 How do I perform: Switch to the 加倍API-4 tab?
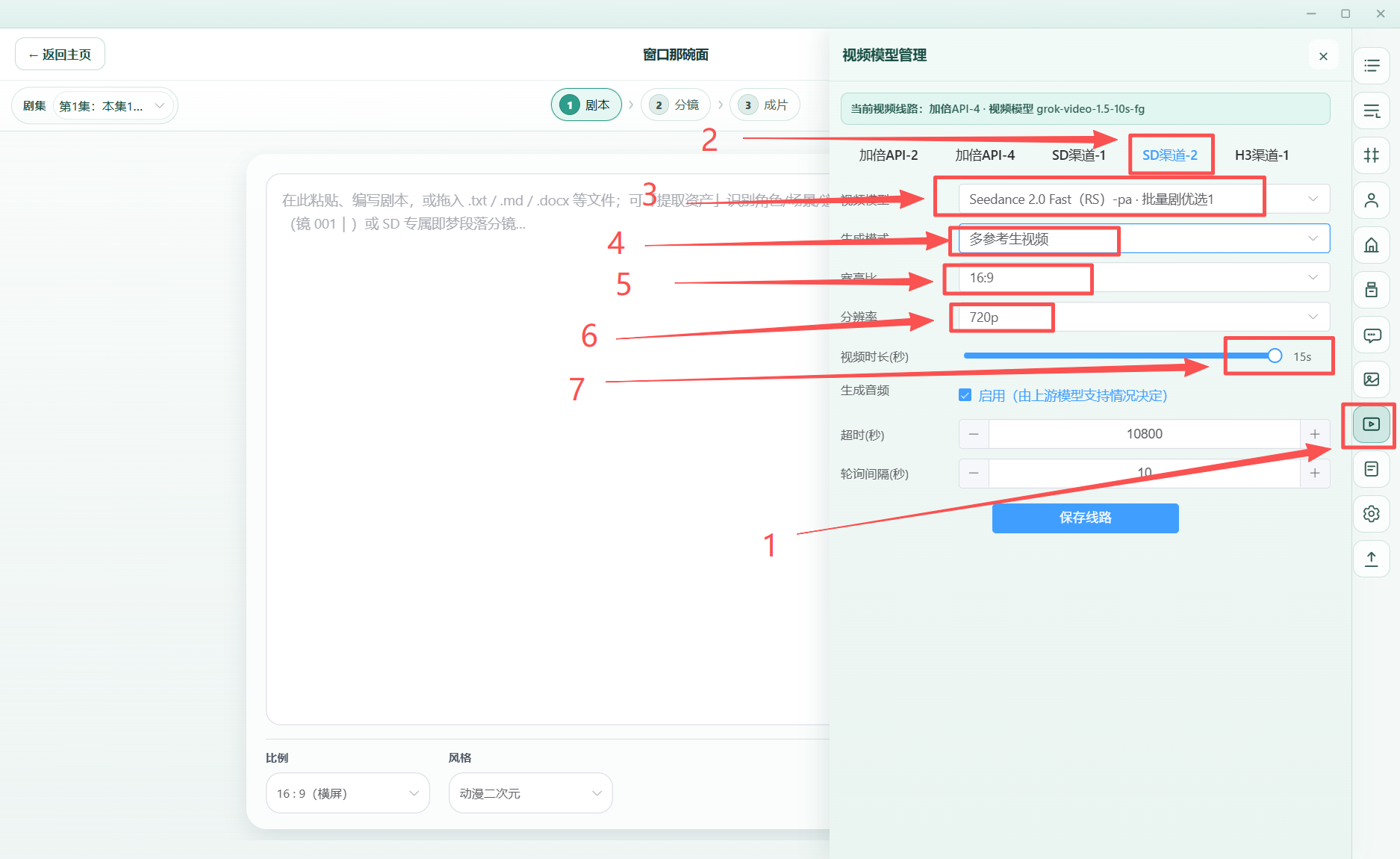tap(985, 155)
